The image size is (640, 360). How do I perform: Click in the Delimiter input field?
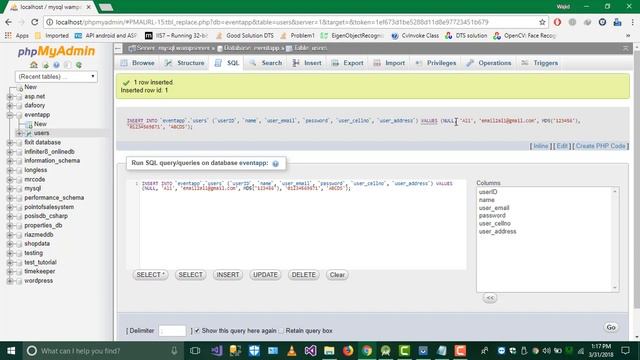tap(172, 331)
